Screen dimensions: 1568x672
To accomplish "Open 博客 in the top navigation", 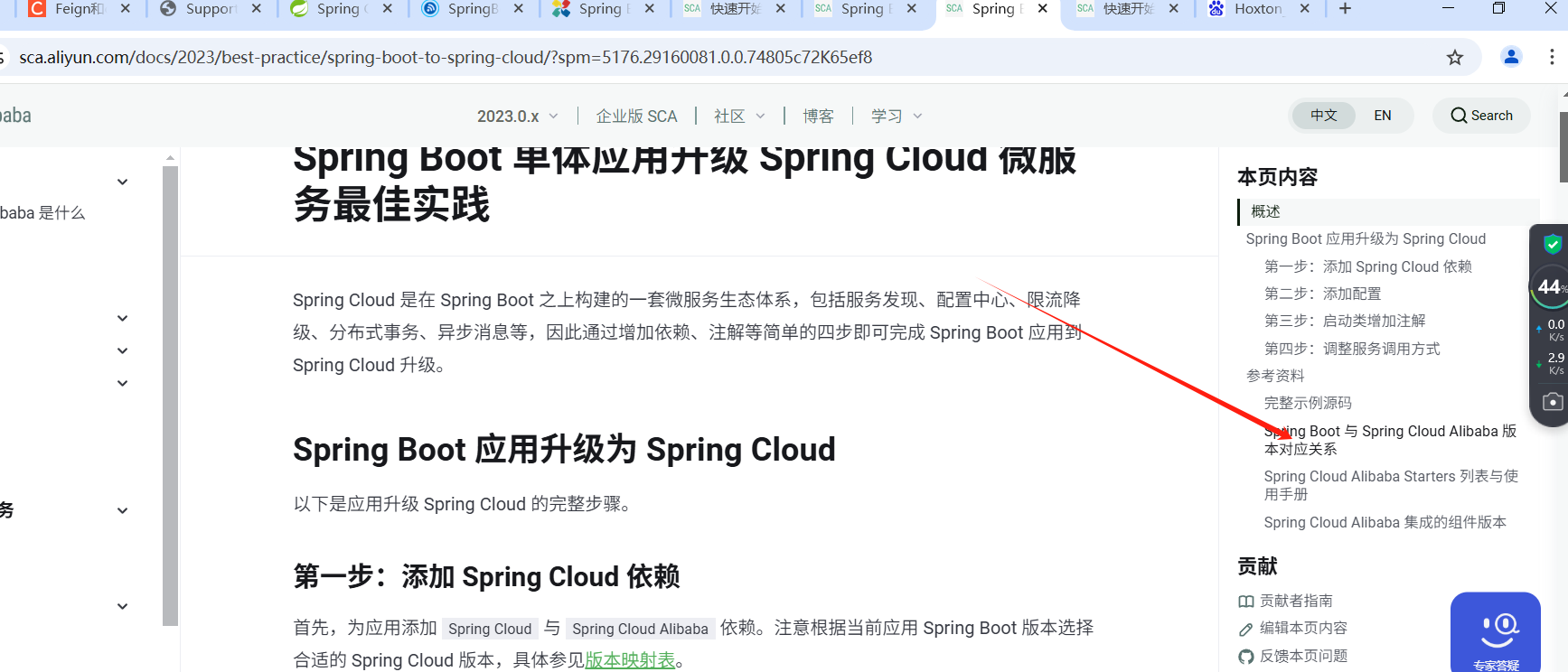I will click(x=818, y=117).
